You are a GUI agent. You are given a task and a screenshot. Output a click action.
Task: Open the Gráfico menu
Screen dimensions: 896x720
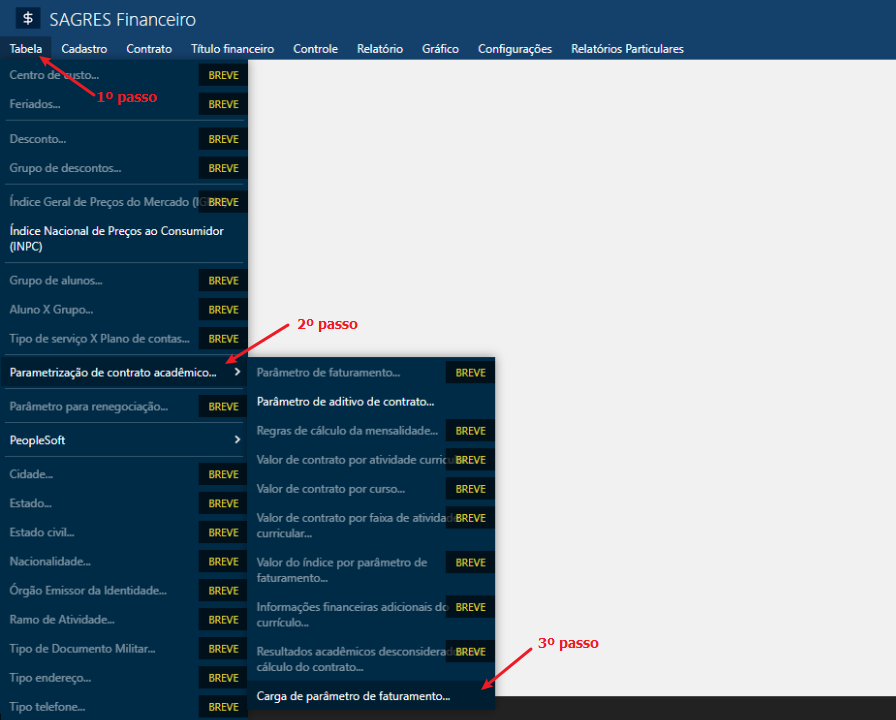coord(440,47)
